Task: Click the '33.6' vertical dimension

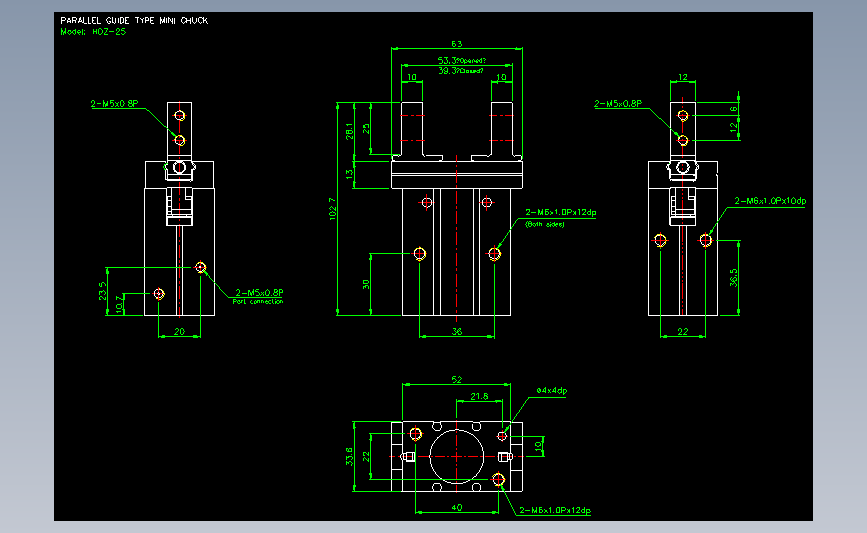Action: tap(349, 457)
